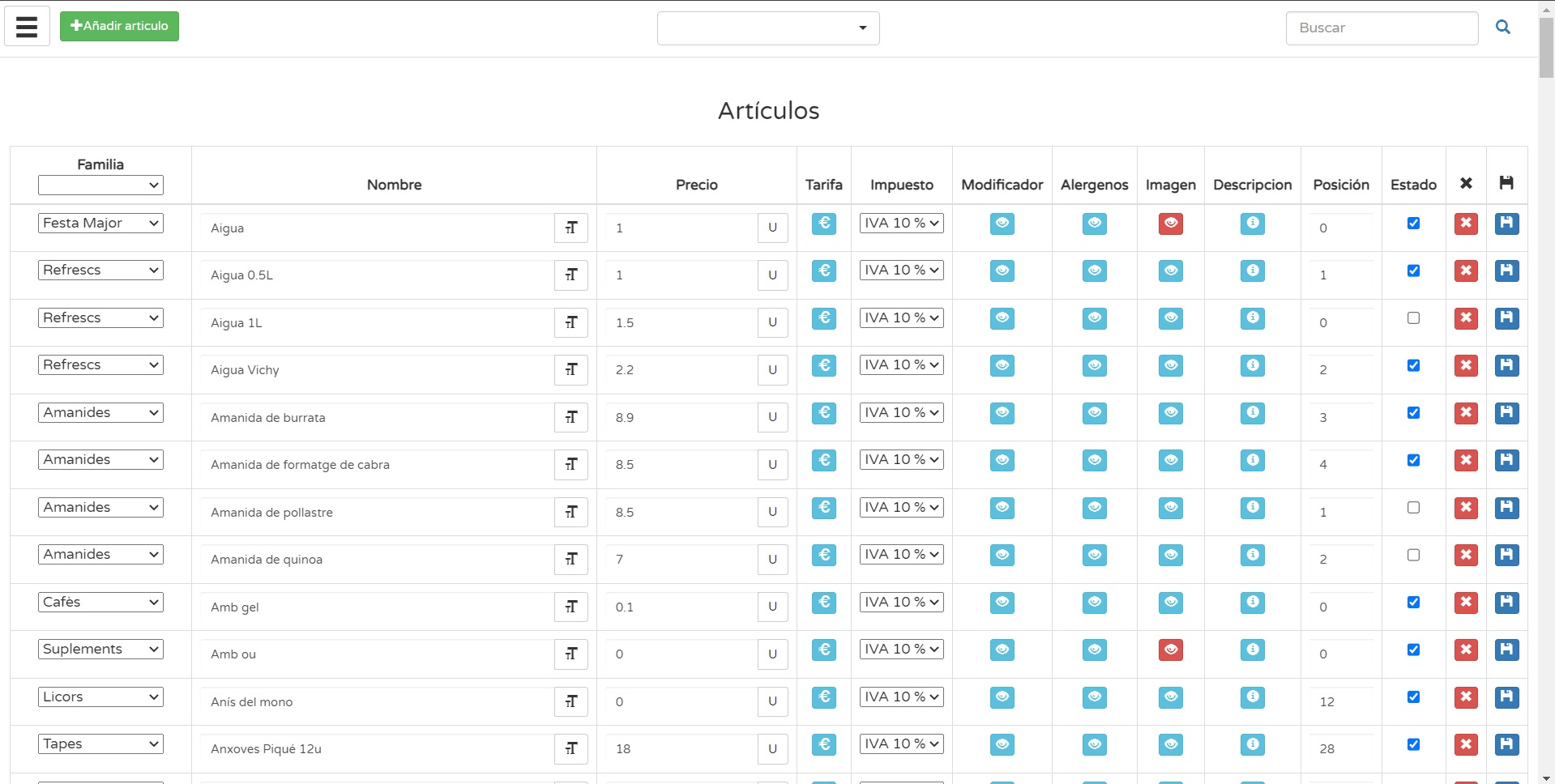Save the Aigua 0.5L row
Viewport: 1555px width, 784px height.
(x=1506, y=271)
